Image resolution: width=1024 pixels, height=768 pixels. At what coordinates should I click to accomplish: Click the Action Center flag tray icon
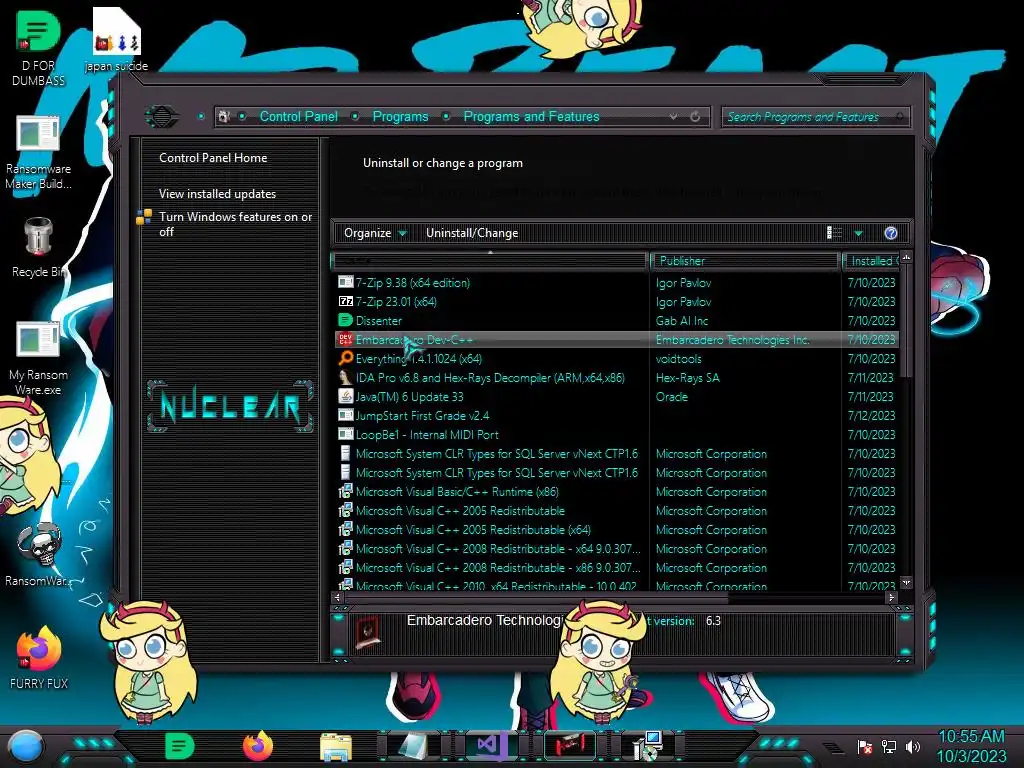click(x=865, y=746)
